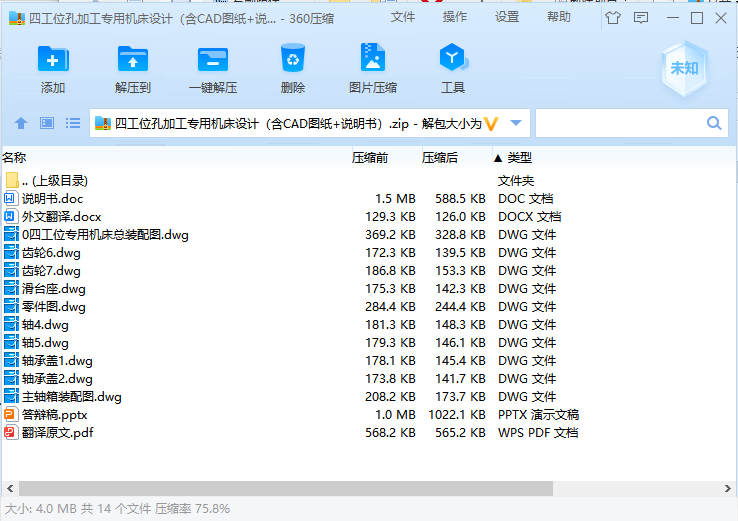
Task: Open the 工具 (Tools) icon
Action: (453, 57)
